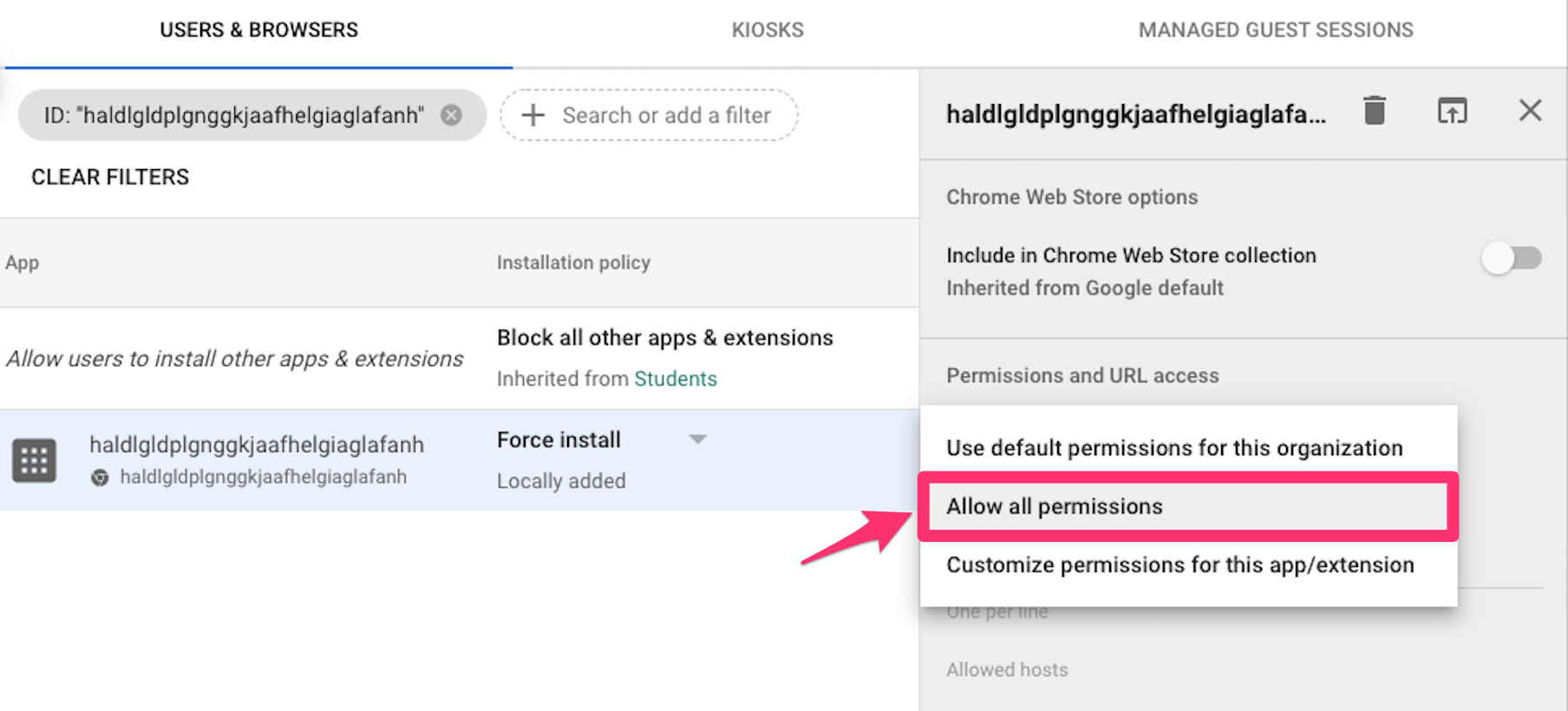This screenshot has width=1568, height=711.
Task: Remove the ID filter chip with its X icon
Action: click(451, 114)
